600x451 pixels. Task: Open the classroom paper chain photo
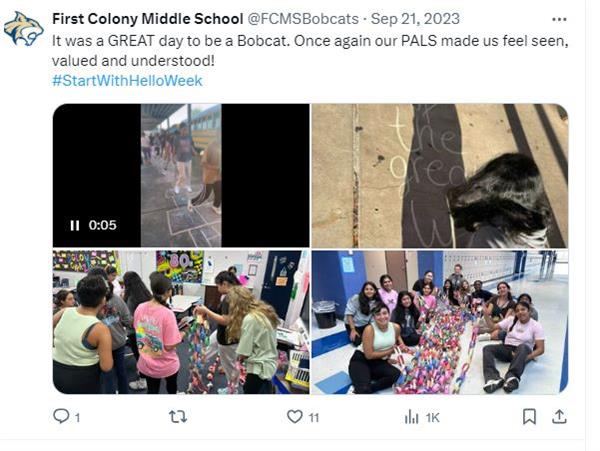tap(181, 322)
